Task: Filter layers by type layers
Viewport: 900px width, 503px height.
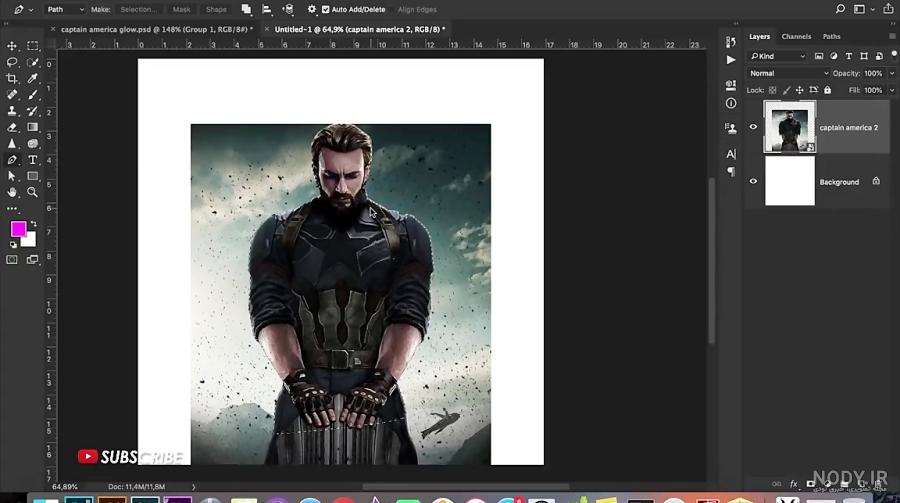Action: [x=848, y=56]
